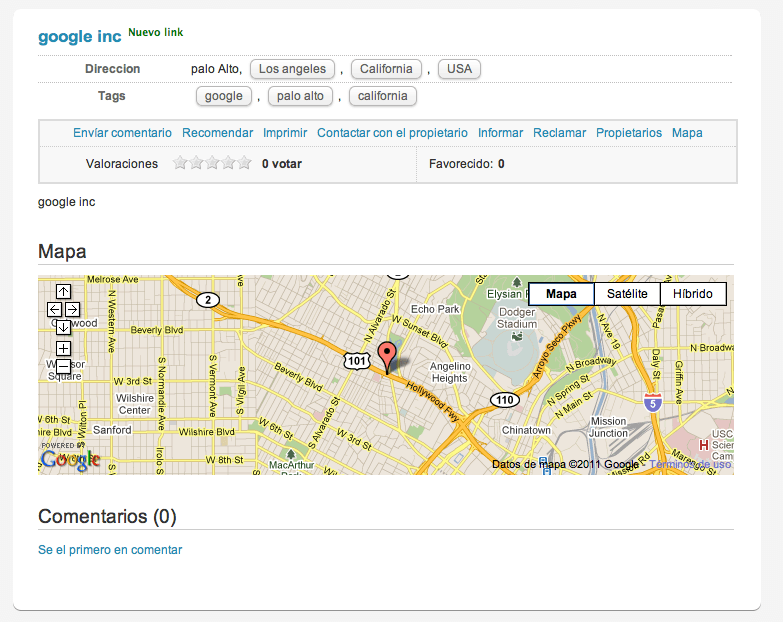Open Términos de uso map link
Screen dimensions: 783x622
click(690, 464)
